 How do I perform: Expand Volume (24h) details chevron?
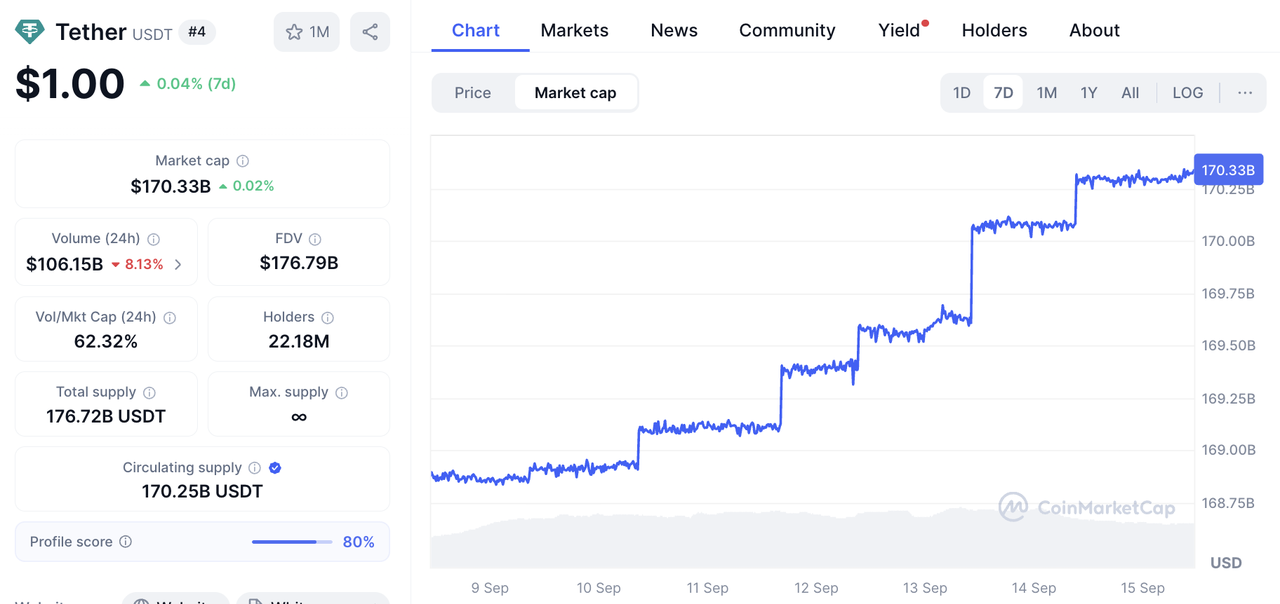(178, 265)
